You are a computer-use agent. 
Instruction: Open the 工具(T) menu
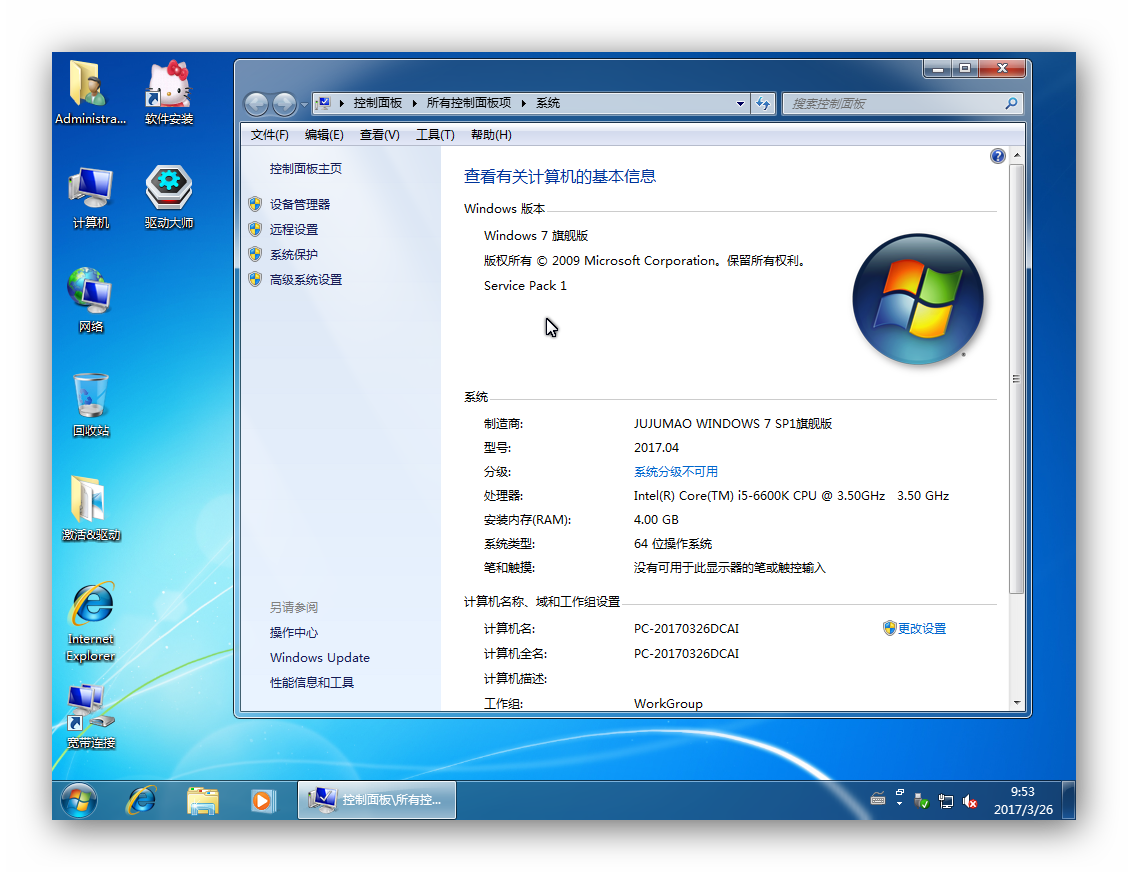point(435,135)
